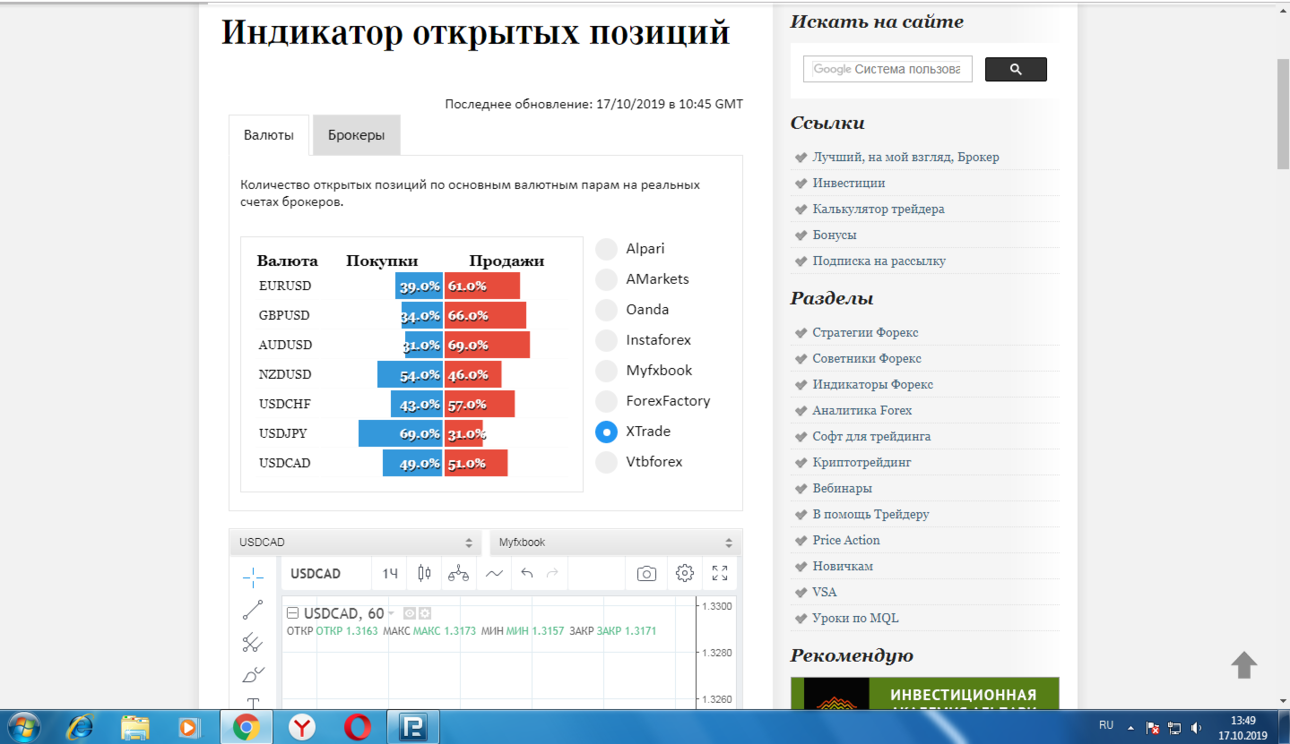This screenshot has height=744, width=1290.
Task: Click the eye icon beside USDCAD, 60
Action: 410,613
